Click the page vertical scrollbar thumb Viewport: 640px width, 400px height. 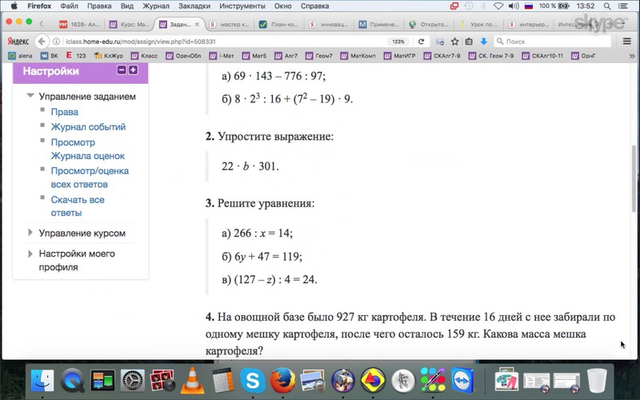click(x=634, y=178)
